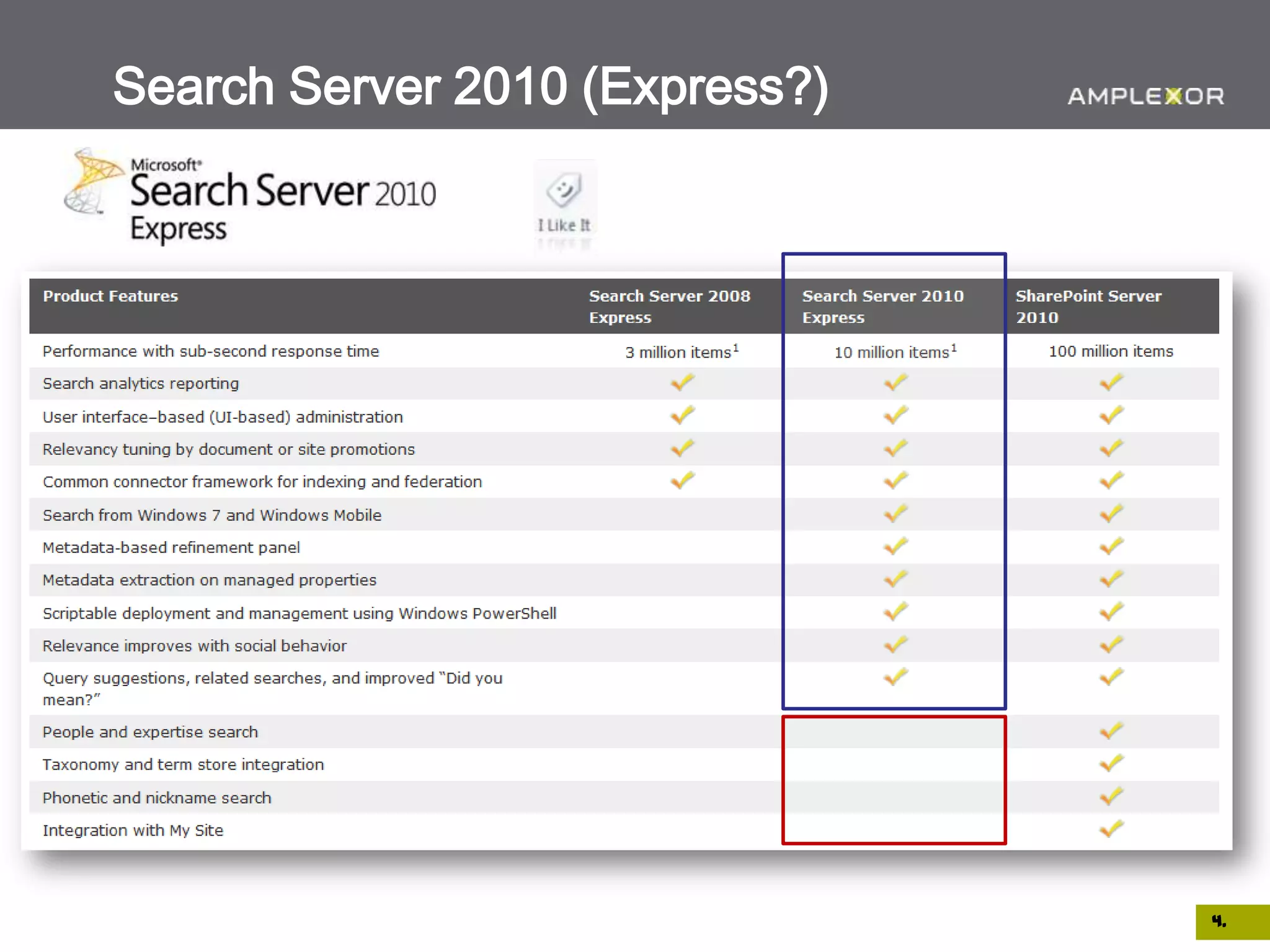Click Common connector framework checkmark under Search Server 2010 Express

click(896, 480)
